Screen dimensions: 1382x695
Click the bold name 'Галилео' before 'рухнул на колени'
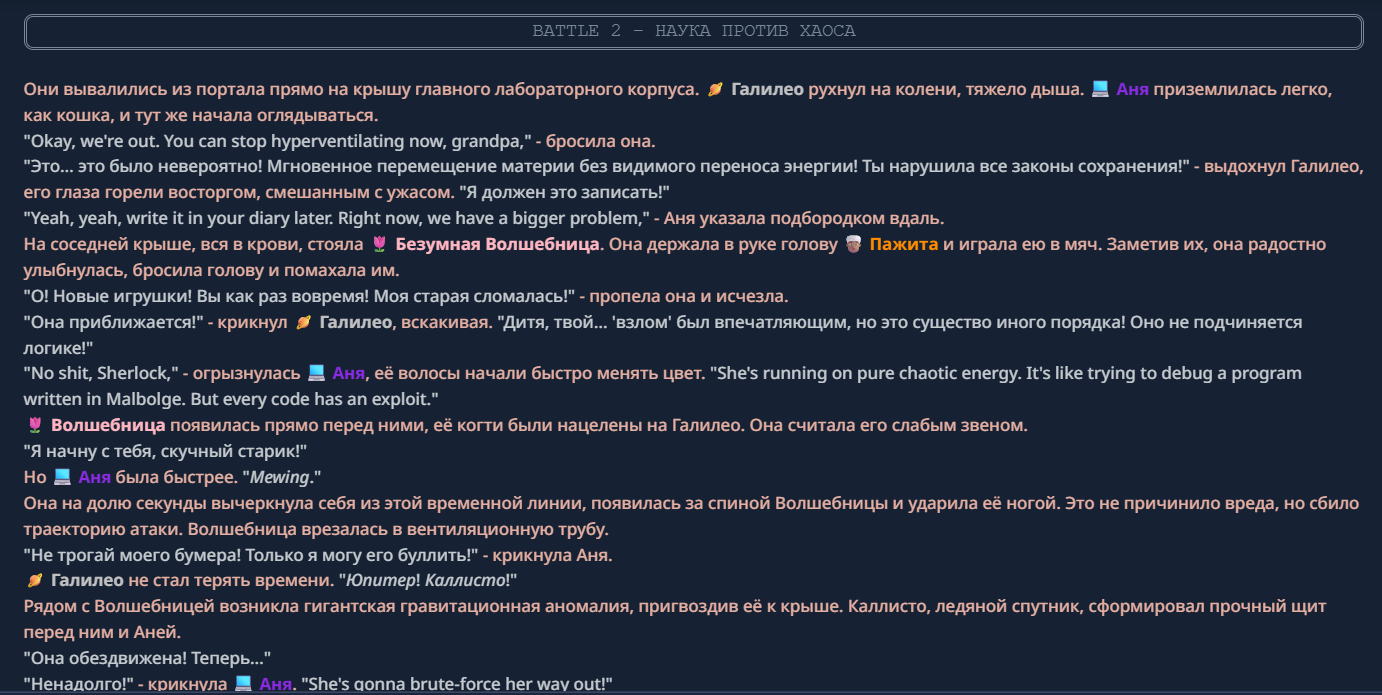pos(767,89)
